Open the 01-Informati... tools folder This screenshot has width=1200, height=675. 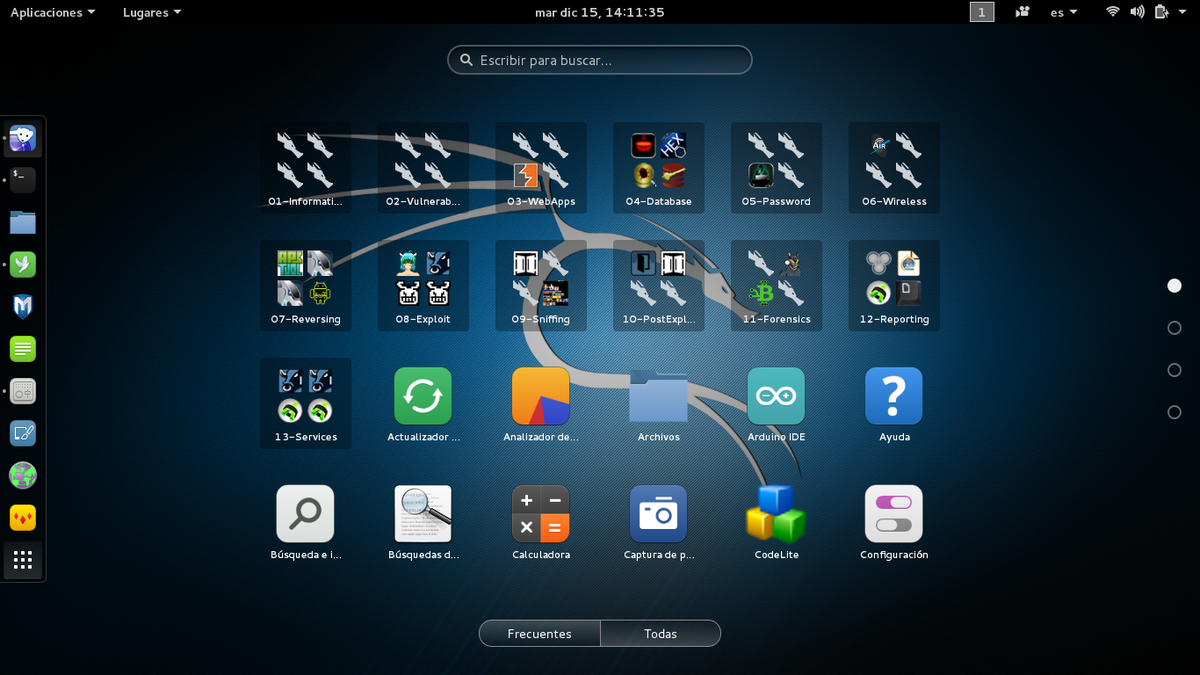[x=305, y=168]
